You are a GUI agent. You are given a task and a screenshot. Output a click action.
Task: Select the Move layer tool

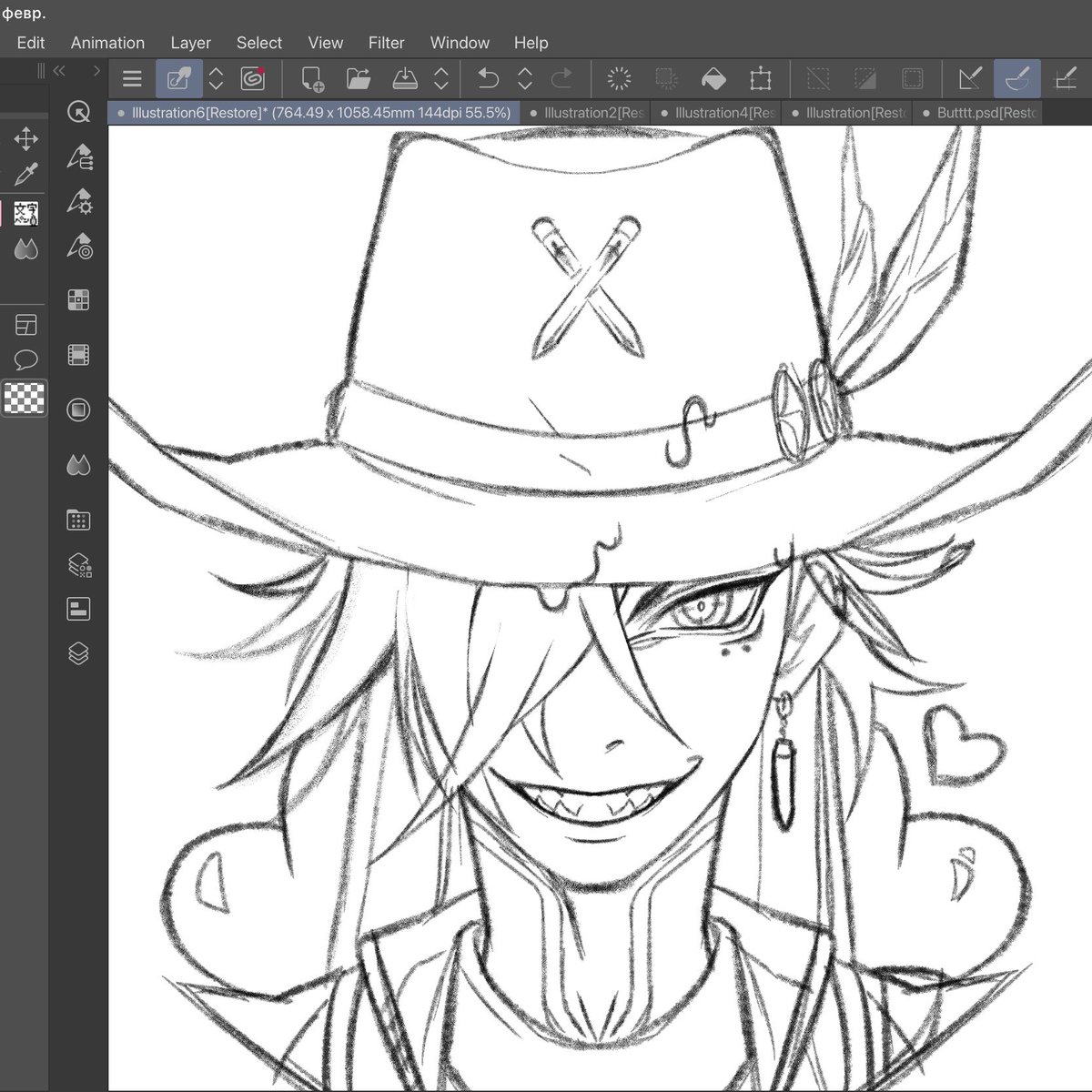pos(25,139)
